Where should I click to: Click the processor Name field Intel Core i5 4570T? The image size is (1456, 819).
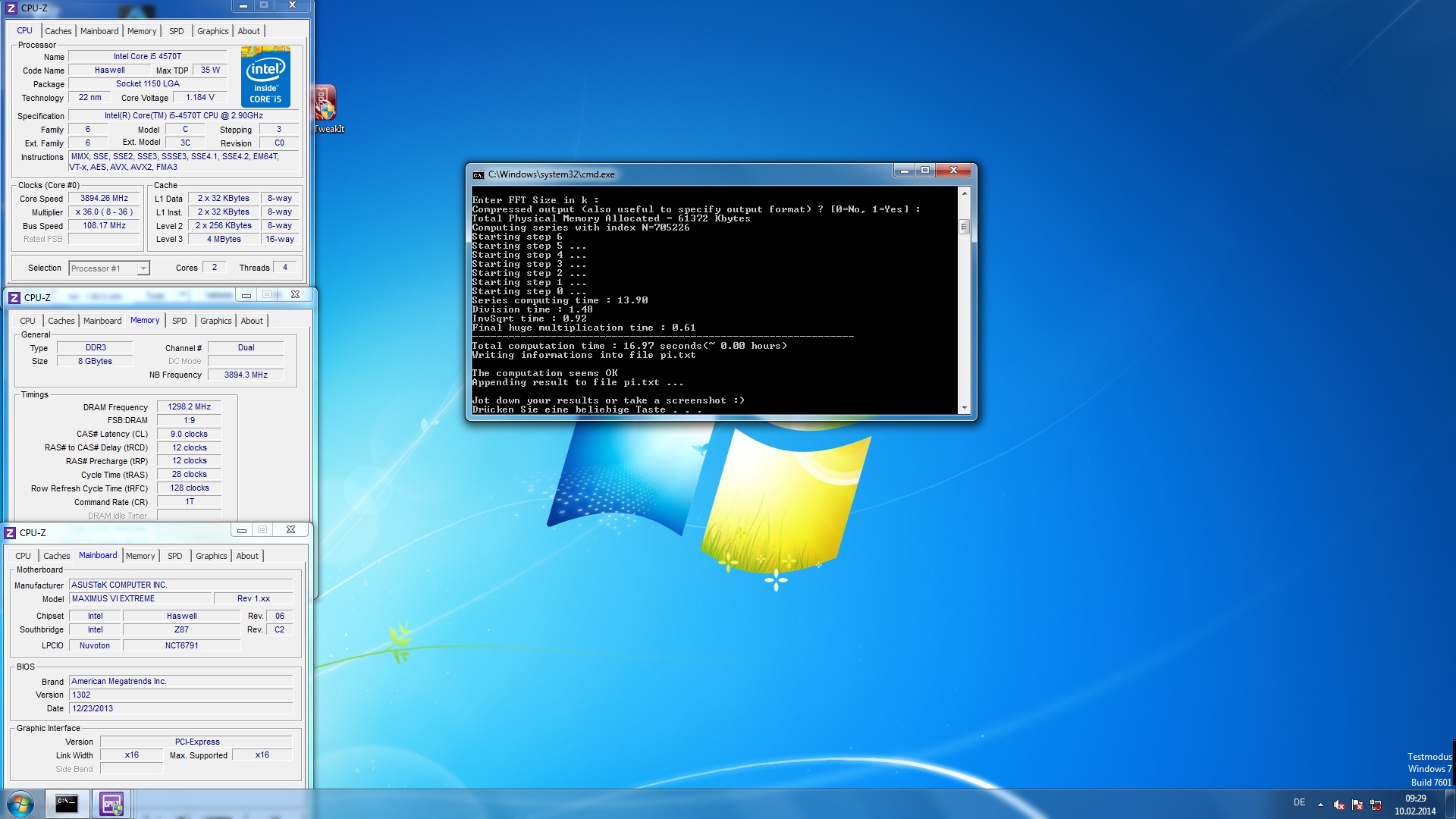pyautogui.click(x=148, y=57)
